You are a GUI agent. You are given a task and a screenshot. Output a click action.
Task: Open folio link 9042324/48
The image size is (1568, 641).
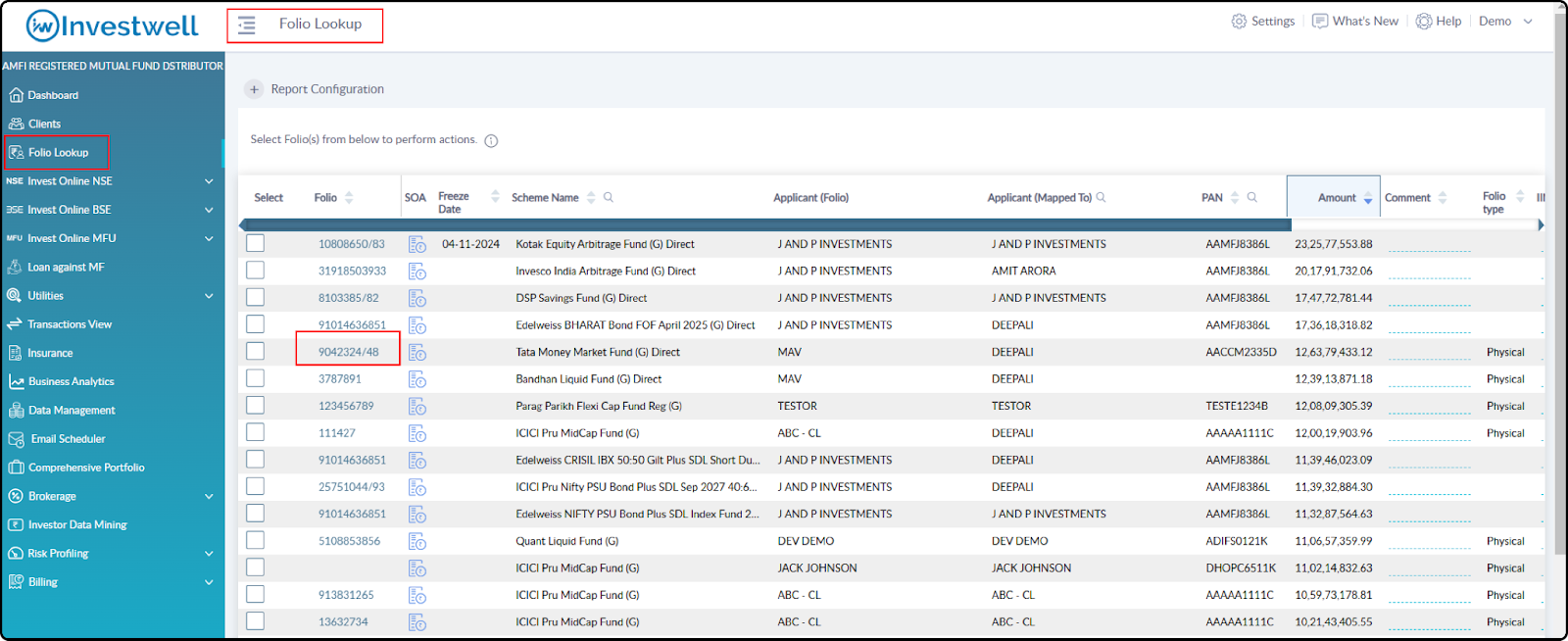(349, 352)
